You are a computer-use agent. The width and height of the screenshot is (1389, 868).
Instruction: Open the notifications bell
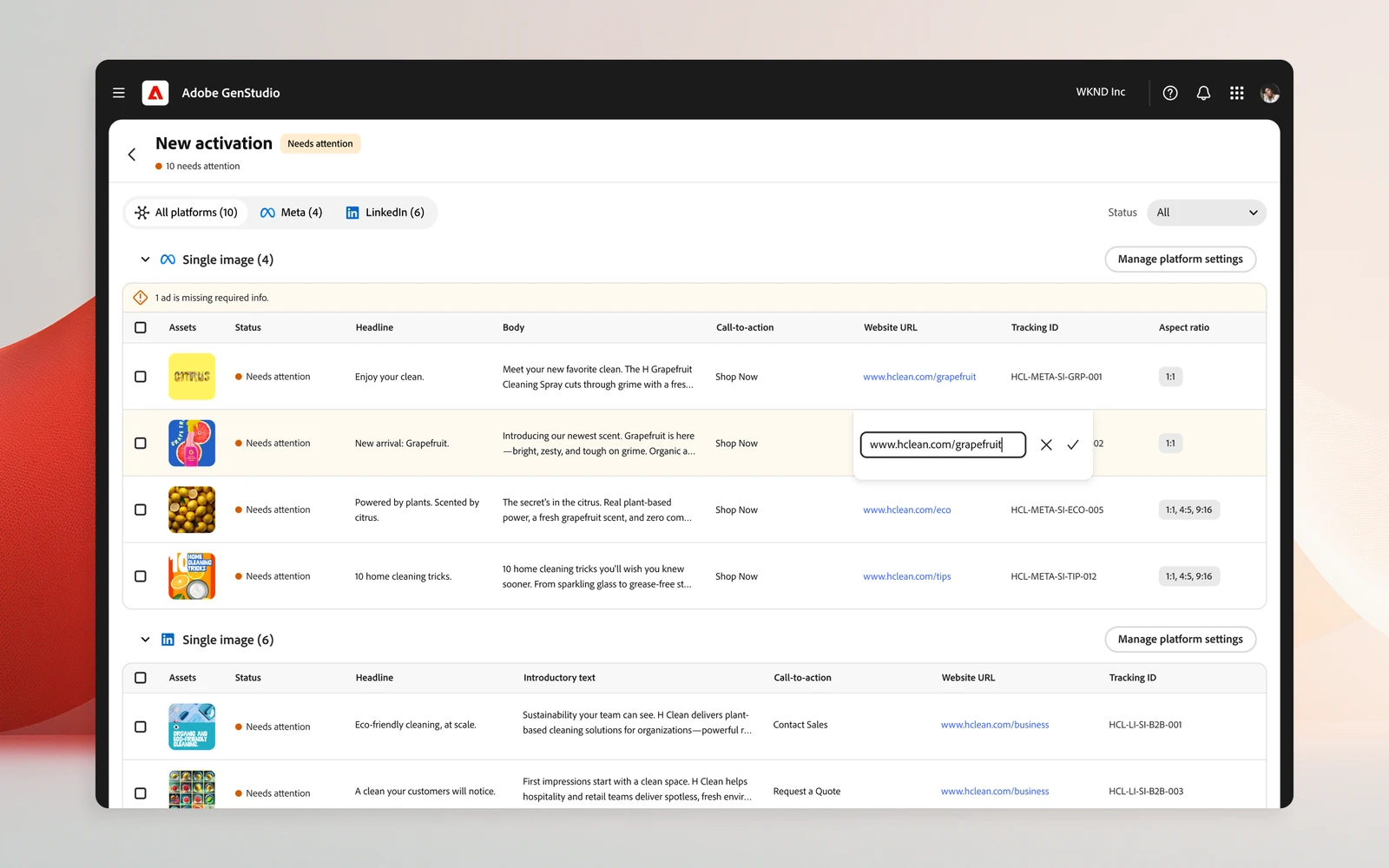(1203, 93)
